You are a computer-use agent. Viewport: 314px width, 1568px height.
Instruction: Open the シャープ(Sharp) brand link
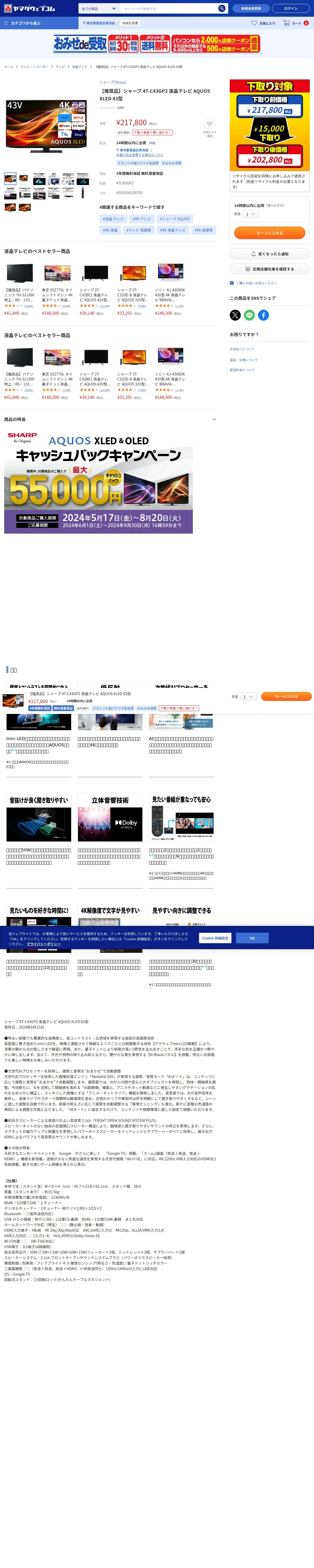pos(113,82)
